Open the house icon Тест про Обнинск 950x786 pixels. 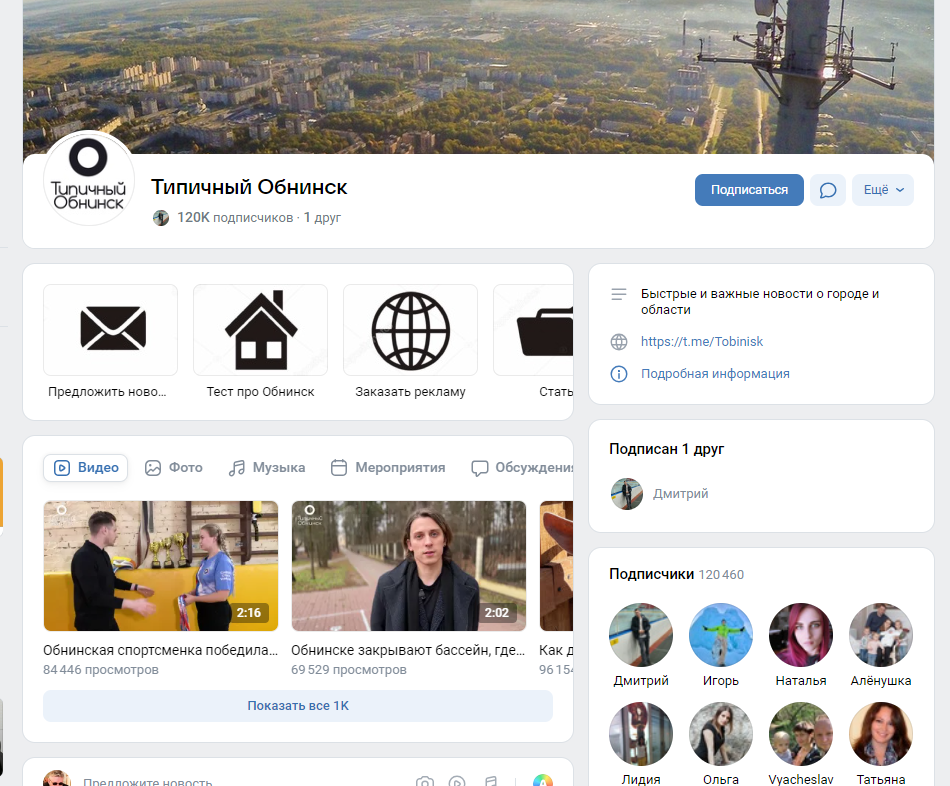(x=261, y=330)
